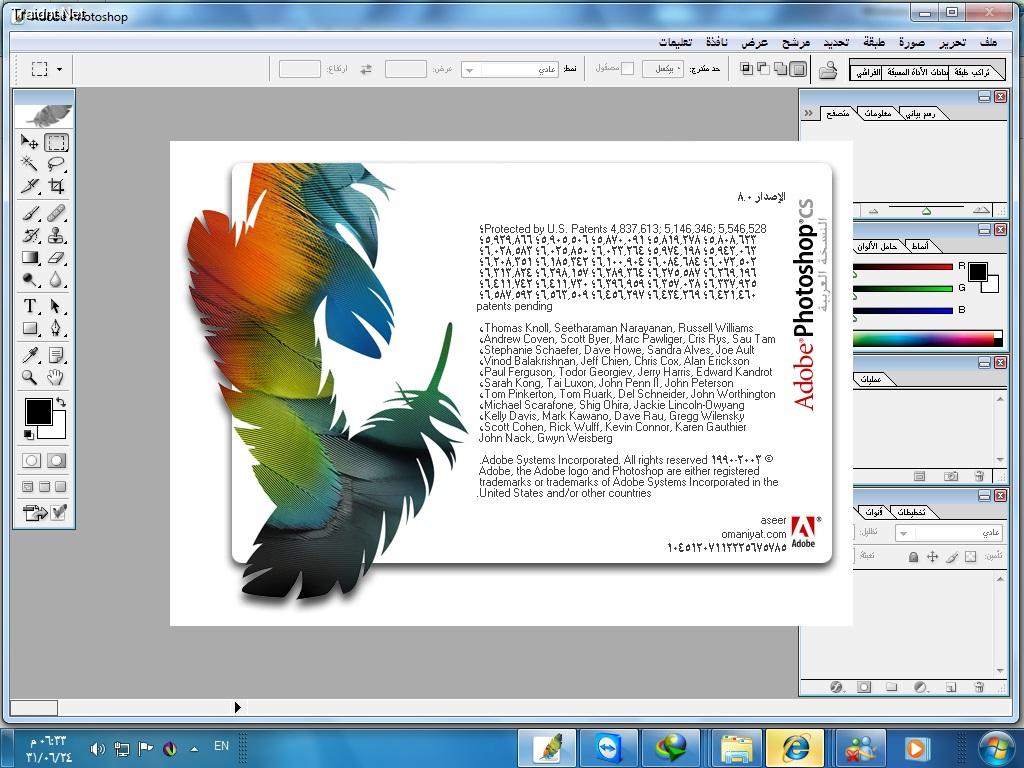Select the History Brush tool
This screenshot has height=768, width=1024.
(x=29, y=235)
